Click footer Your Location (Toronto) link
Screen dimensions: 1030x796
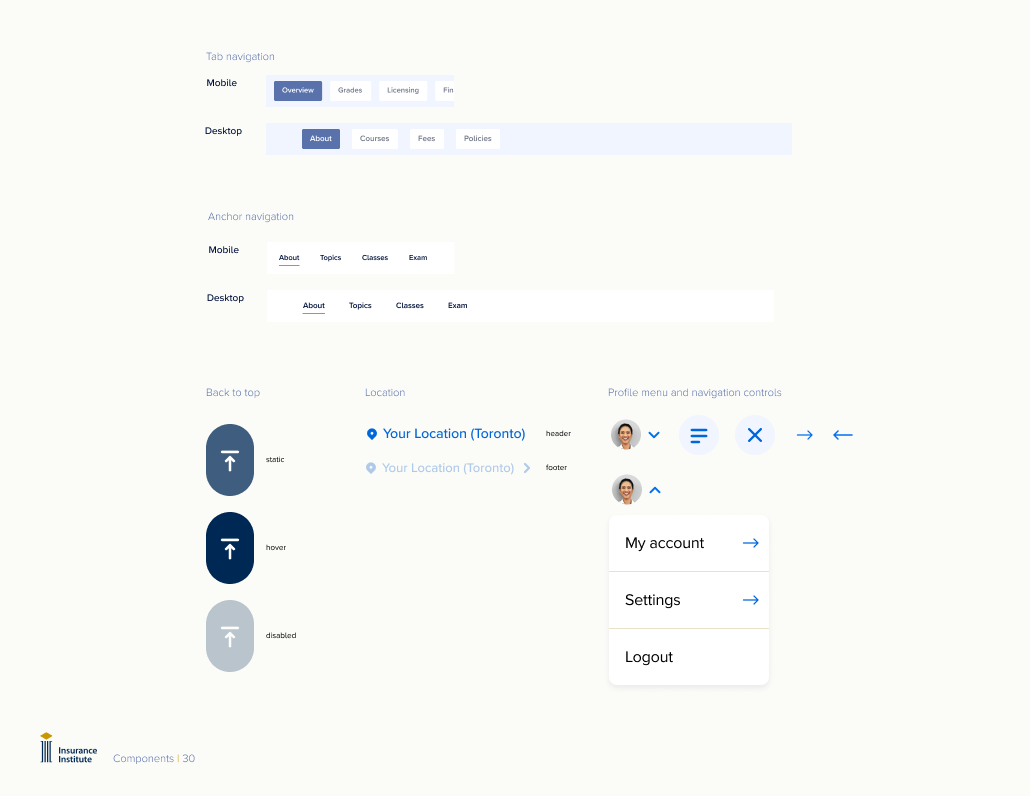point(448,468)
